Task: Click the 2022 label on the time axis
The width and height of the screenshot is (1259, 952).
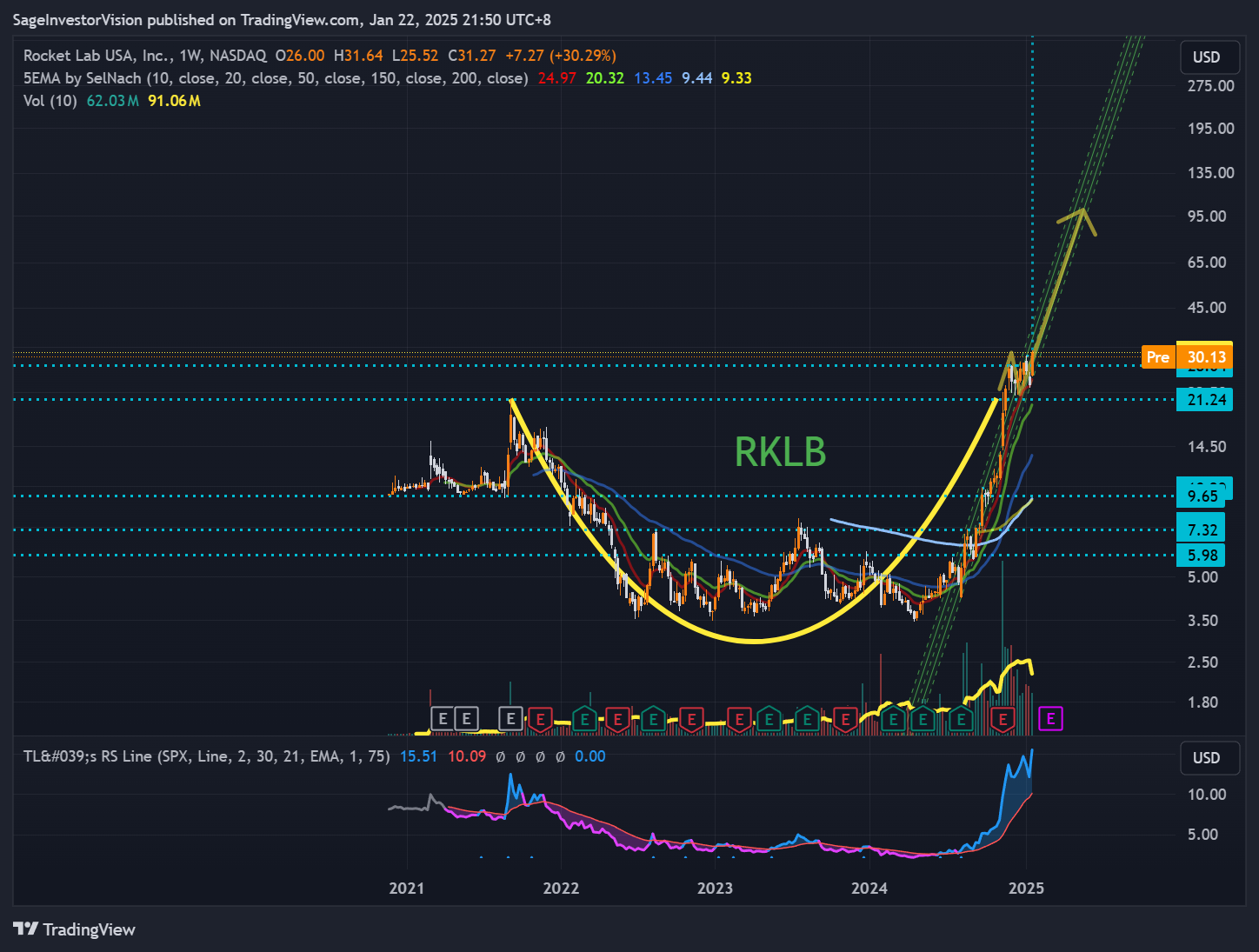Action: point(561,888)
